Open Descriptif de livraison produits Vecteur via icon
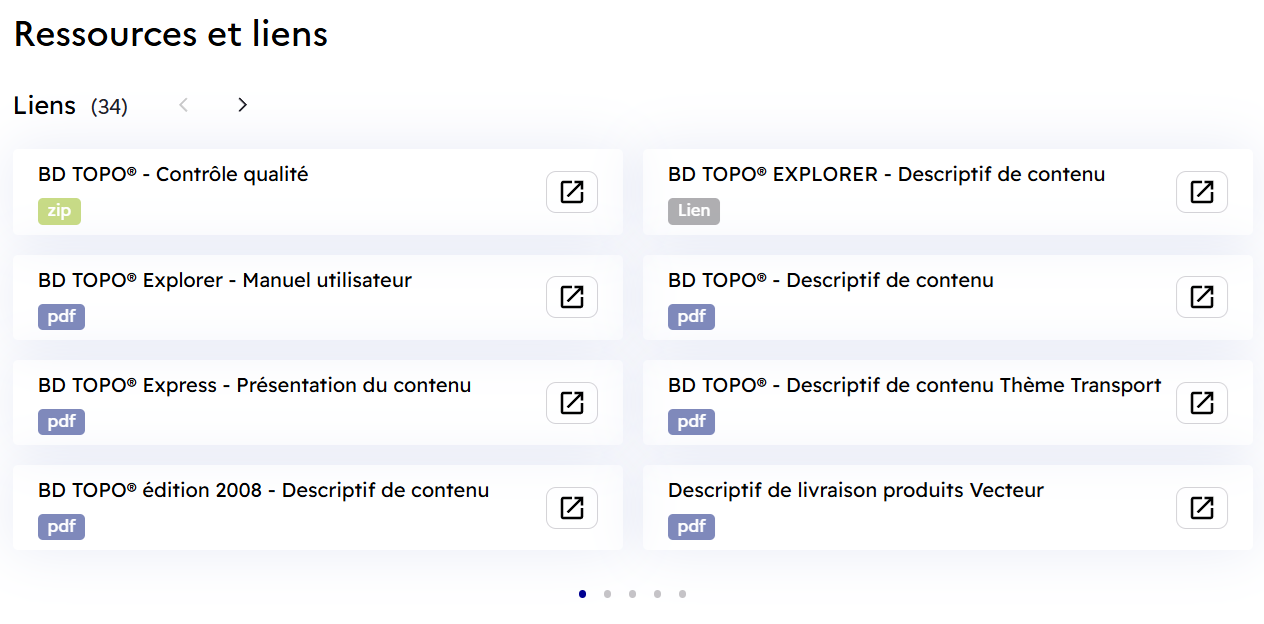The width and height of the screenshot is (1264, 624). pos(1201,508)
